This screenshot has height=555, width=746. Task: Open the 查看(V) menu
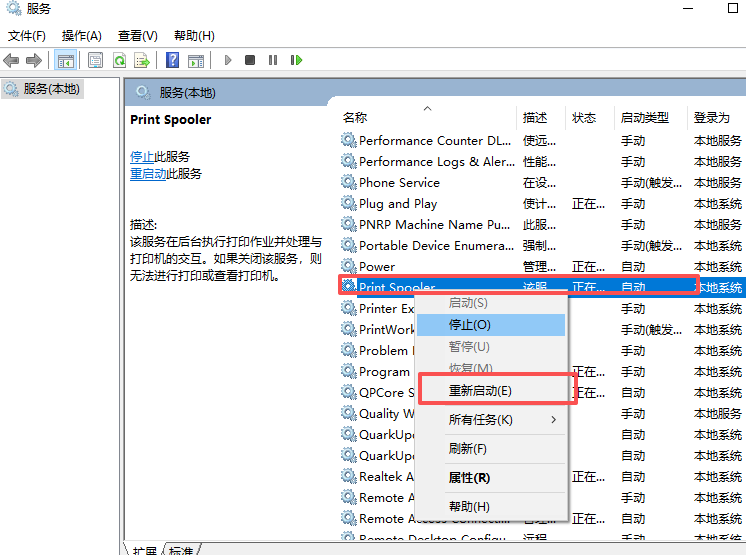(137, 36)
